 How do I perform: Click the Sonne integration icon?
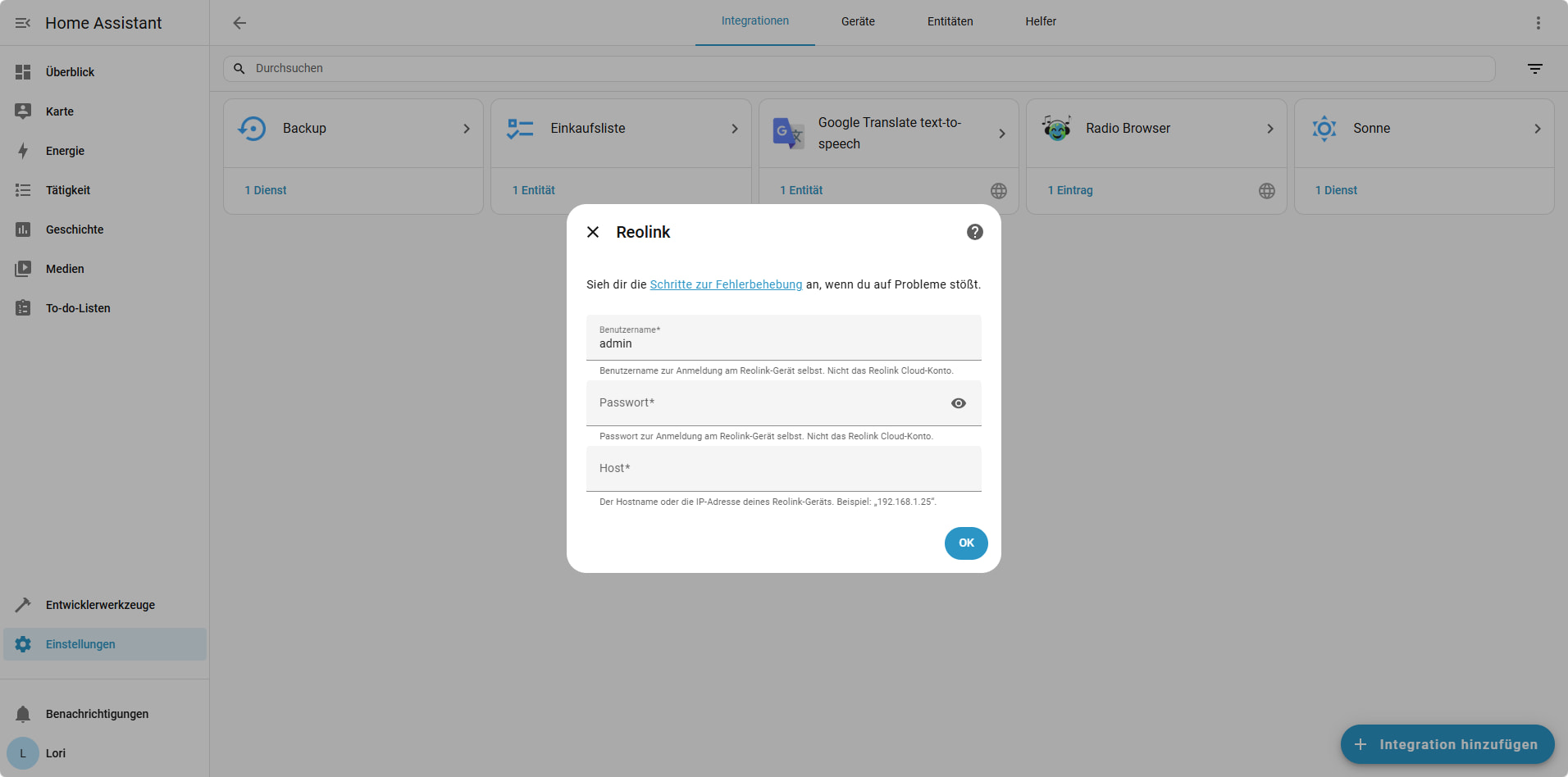(x=1324, y=129)
